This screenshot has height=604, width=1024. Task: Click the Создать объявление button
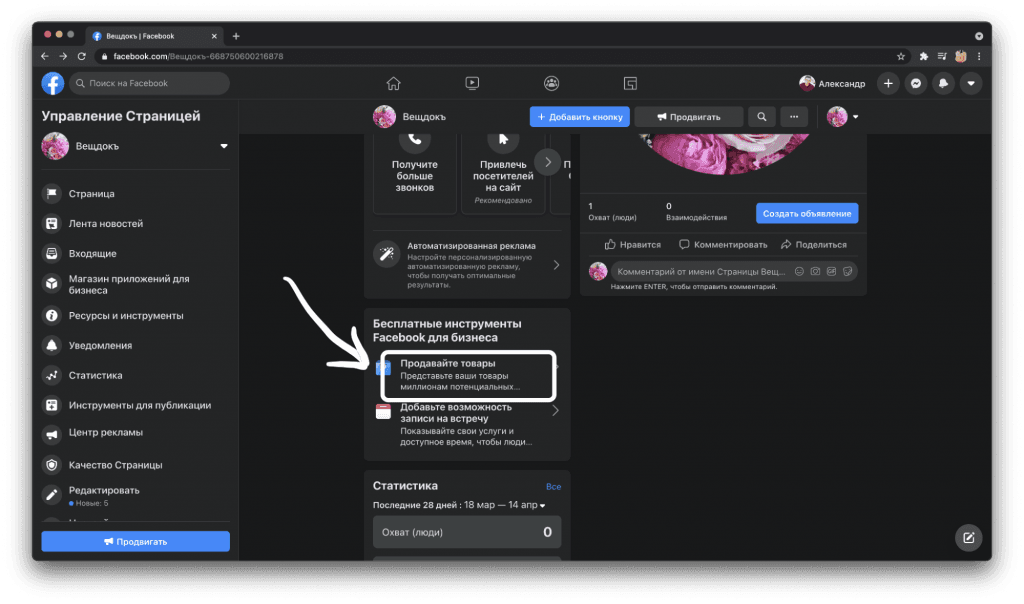click(x=807, y=214)
